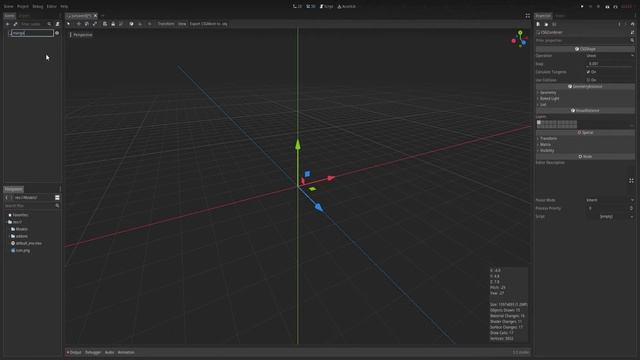
Task: Open the Project menu
Action: click(23, 7)
